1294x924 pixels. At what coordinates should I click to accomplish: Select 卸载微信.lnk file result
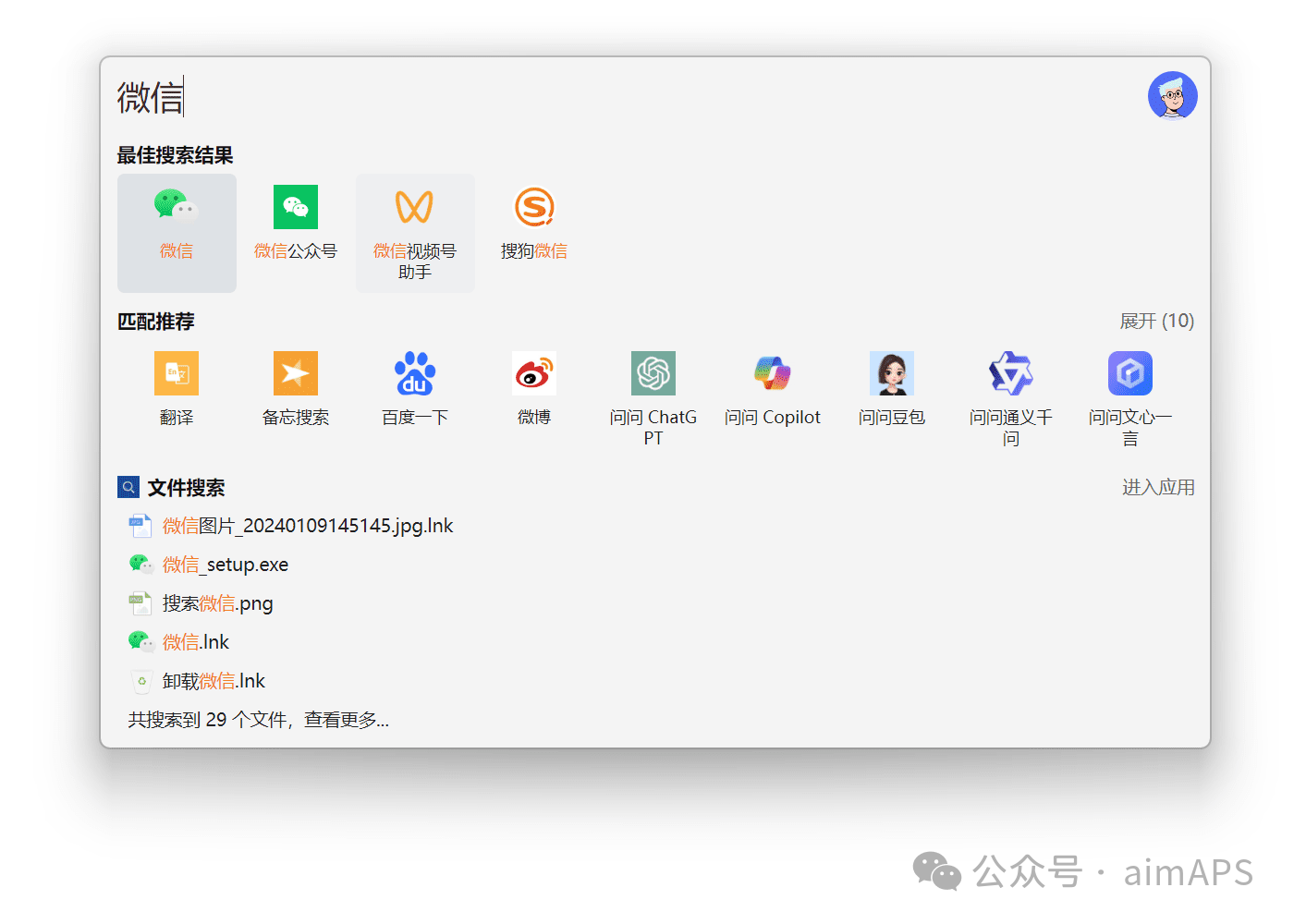[x=214, y=681]
